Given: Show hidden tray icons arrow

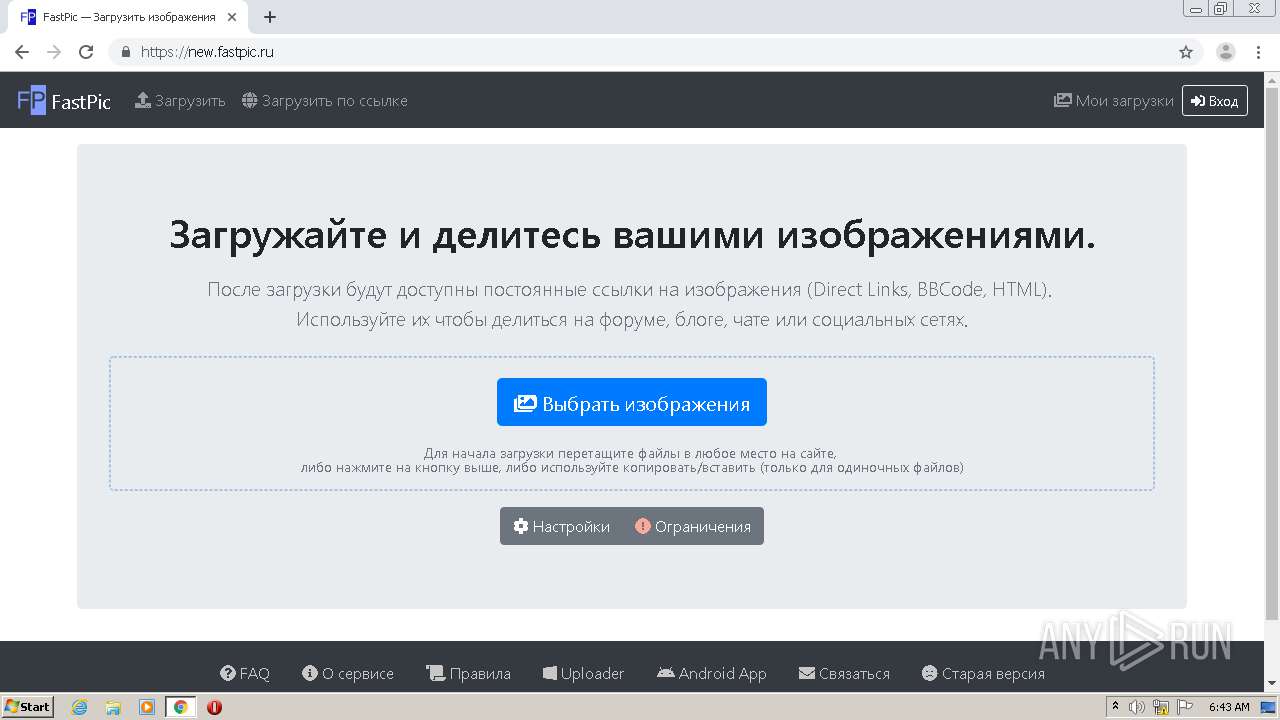Looking at the screenshot, I should tap(1116, 707).
